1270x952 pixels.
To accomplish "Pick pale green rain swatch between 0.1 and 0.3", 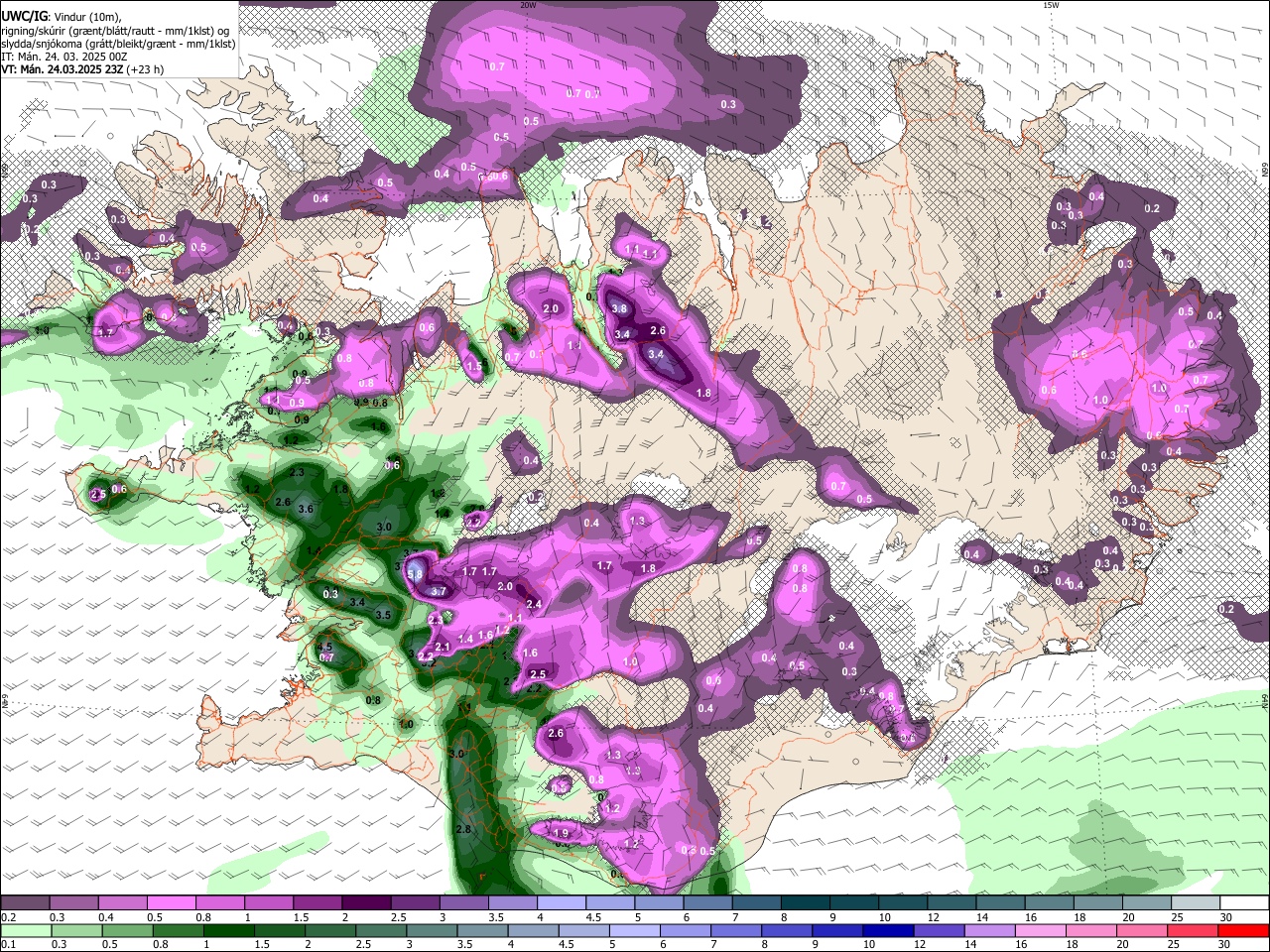I will click(x=25, y=930).
